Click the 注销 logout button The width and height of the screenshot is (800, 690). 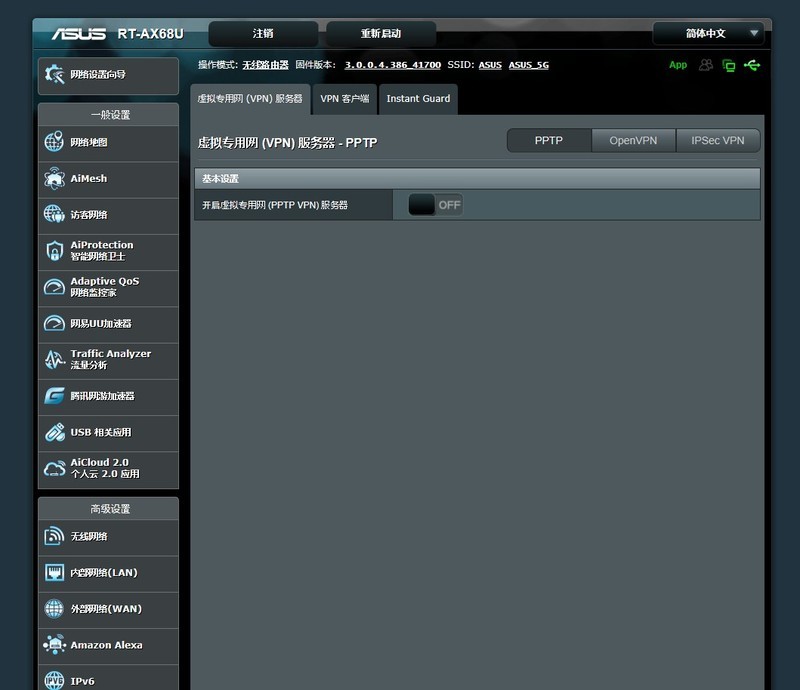(x=263, y=34)
